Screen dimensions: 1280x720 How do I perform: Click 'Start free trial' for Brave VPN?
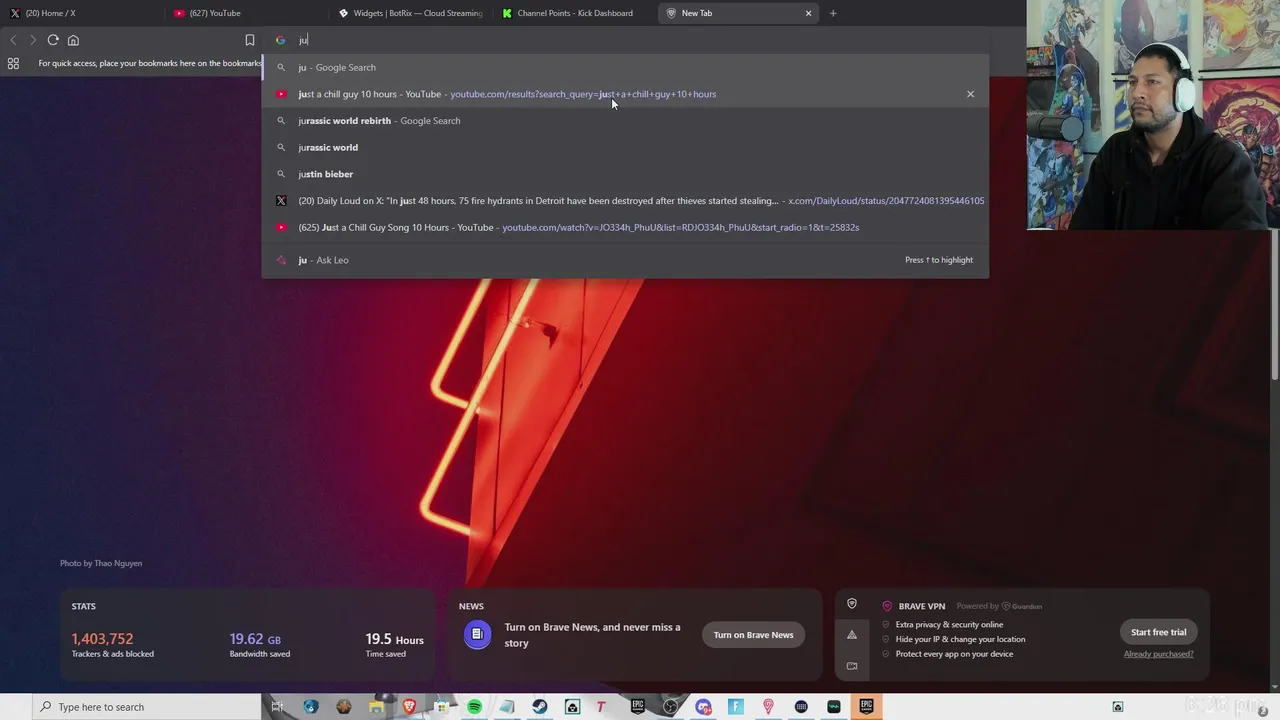pos(1158,632)
